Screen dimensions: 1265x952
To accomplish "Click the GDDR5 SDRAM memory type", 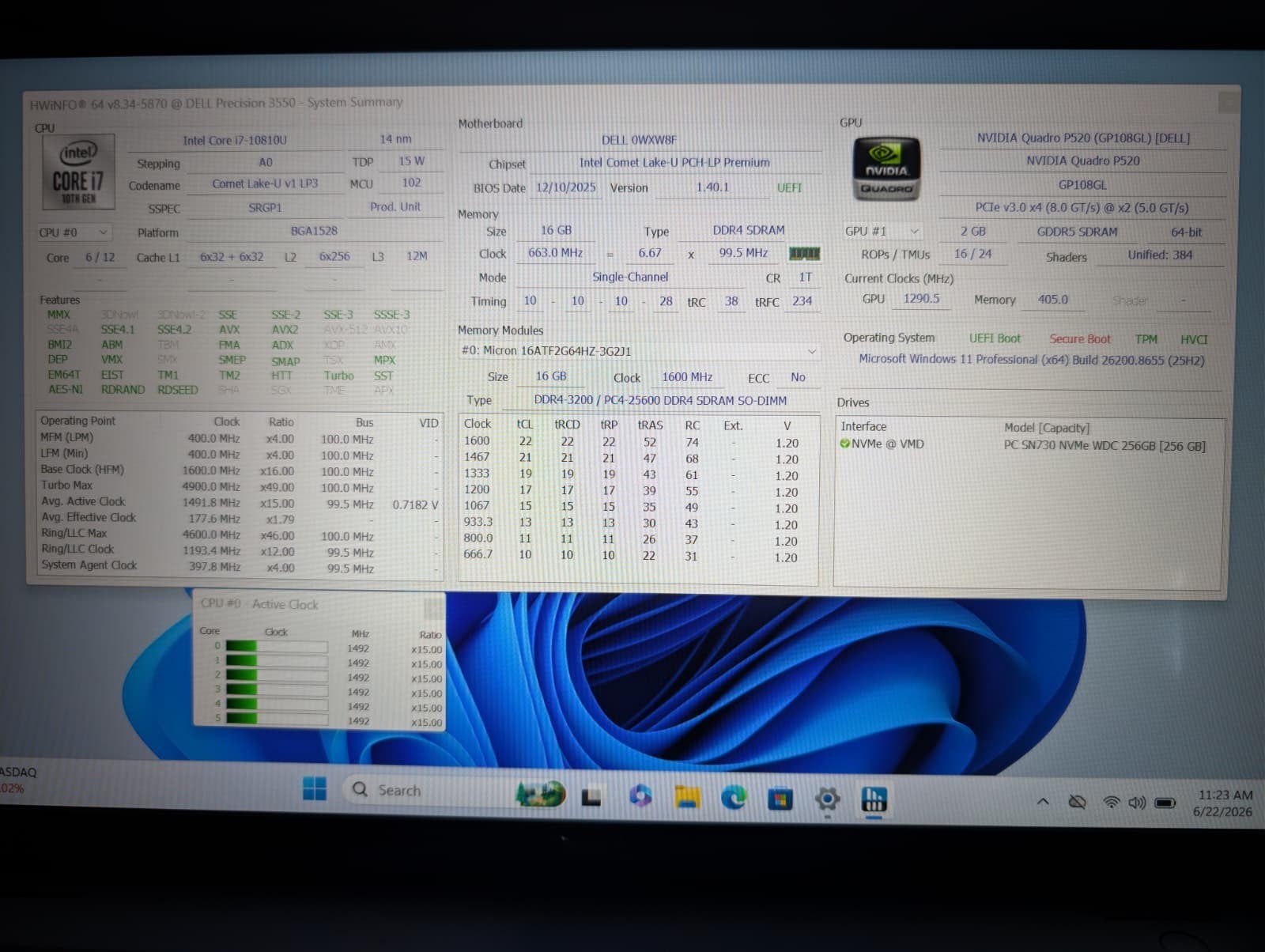I will point(1077,232).
